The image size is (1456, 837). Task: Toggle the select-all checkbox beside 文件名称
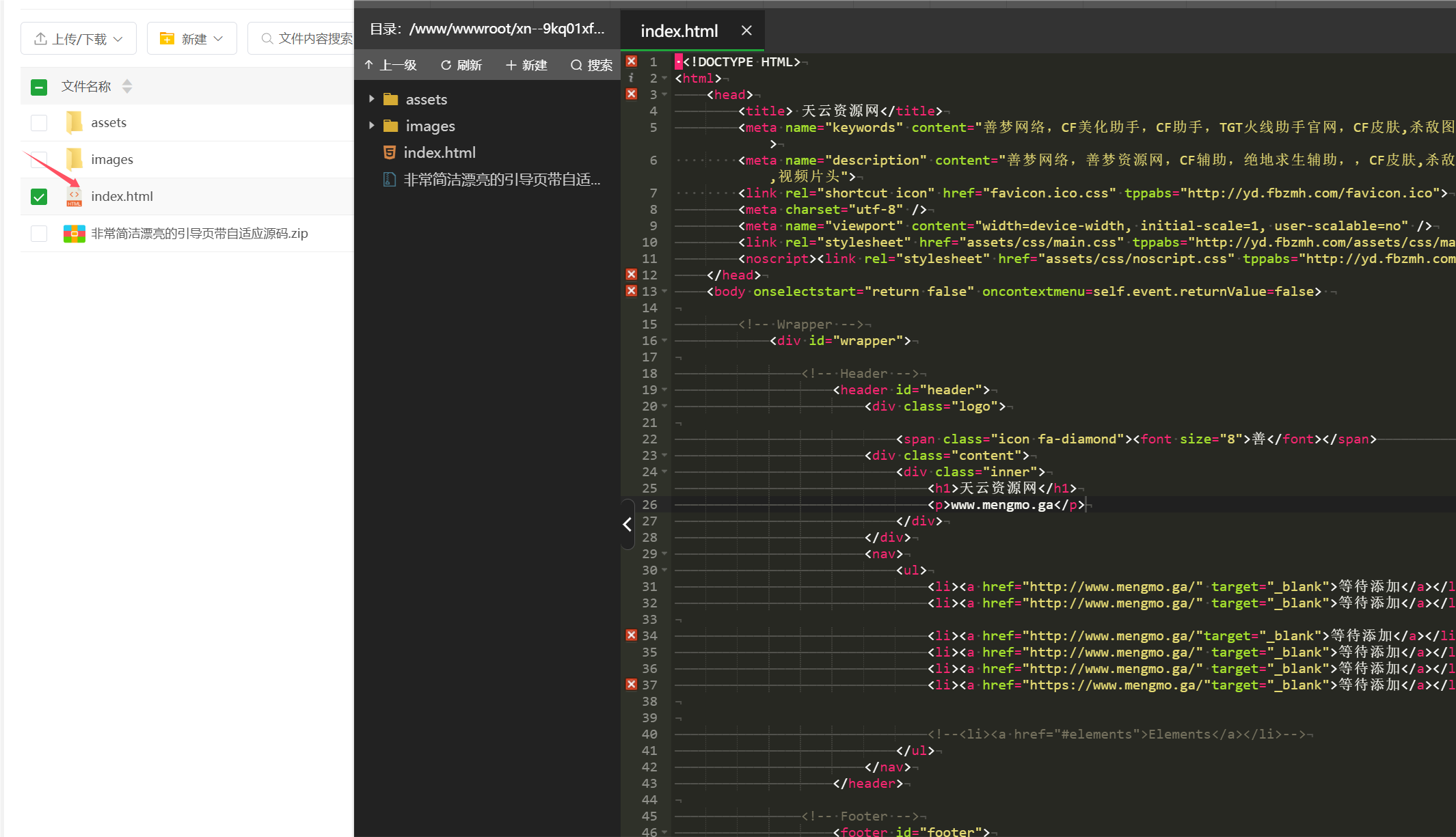pyautogui.click(x=39, y=87)
